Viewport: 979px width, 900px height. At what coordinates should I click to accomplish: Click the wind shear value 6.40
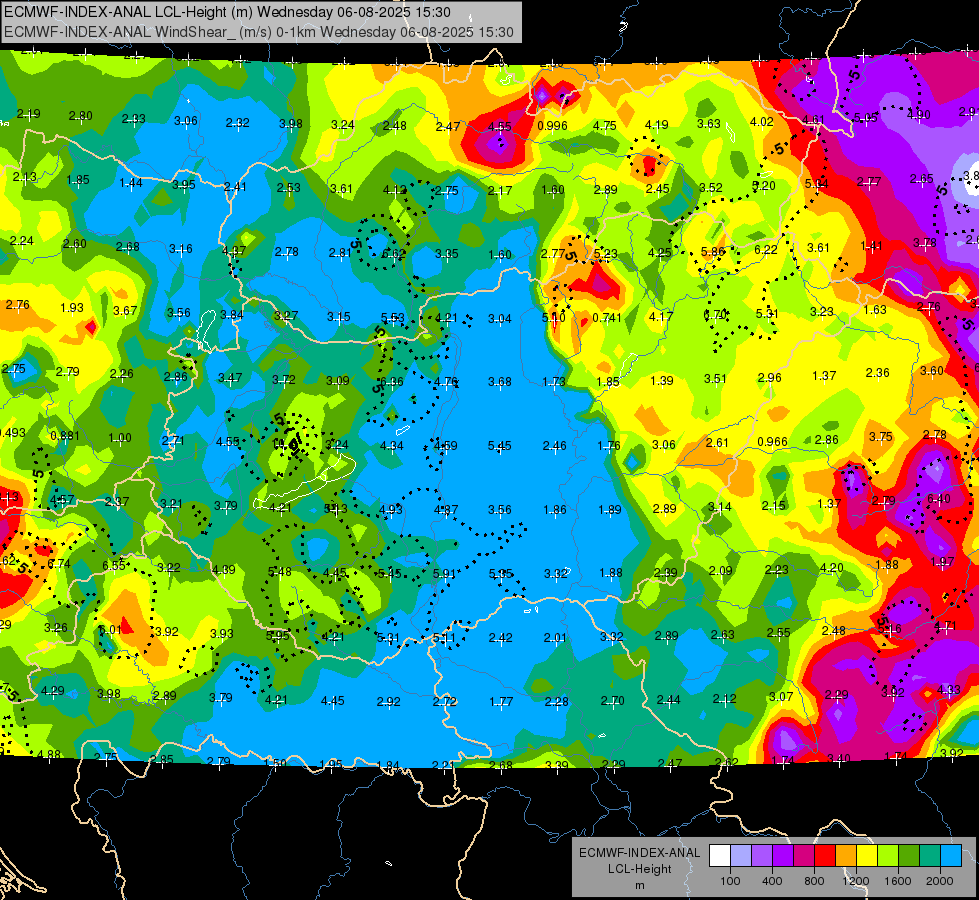938,498
